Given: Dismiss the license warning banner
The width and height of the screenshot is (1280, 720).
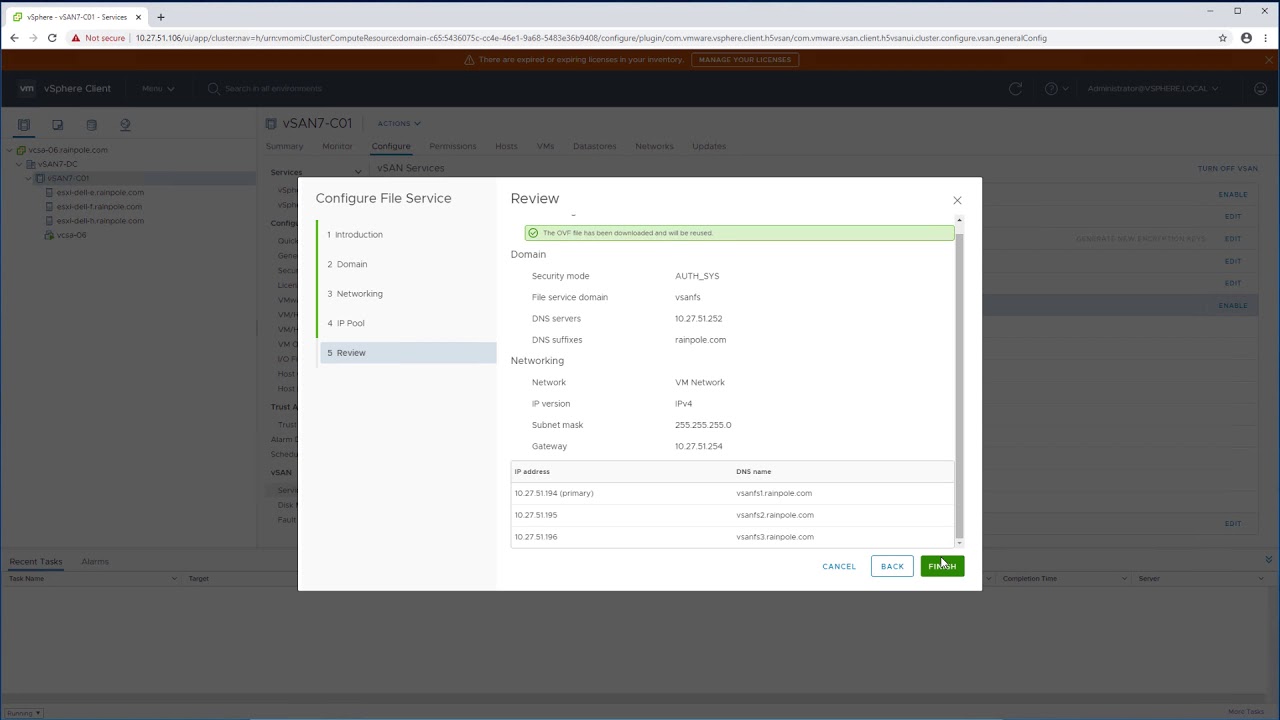Looking at the screenshot, I should (x=1268, y=60).
